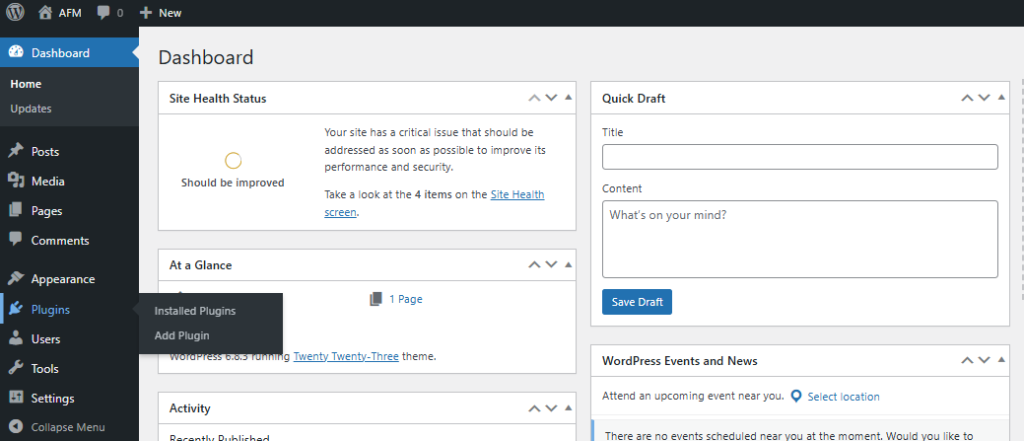Collapse the WordPress Events and News panel
The image size is (1024, 441).
[x=1001, y=360]
